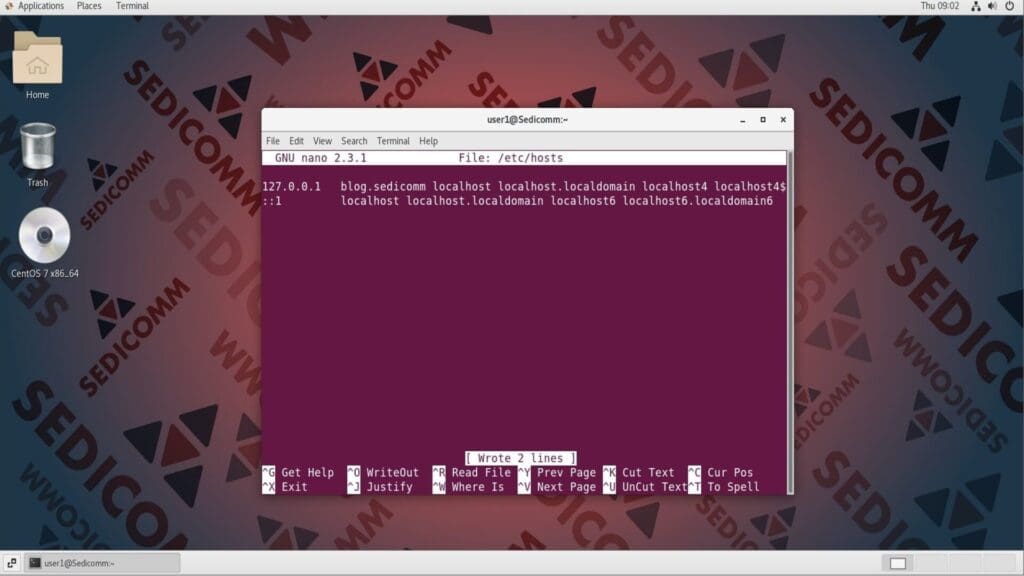This screenshot has width=1024, height=576.
Task: Click the volume speaker icon in top panel
Action: (x=993, y=6)
